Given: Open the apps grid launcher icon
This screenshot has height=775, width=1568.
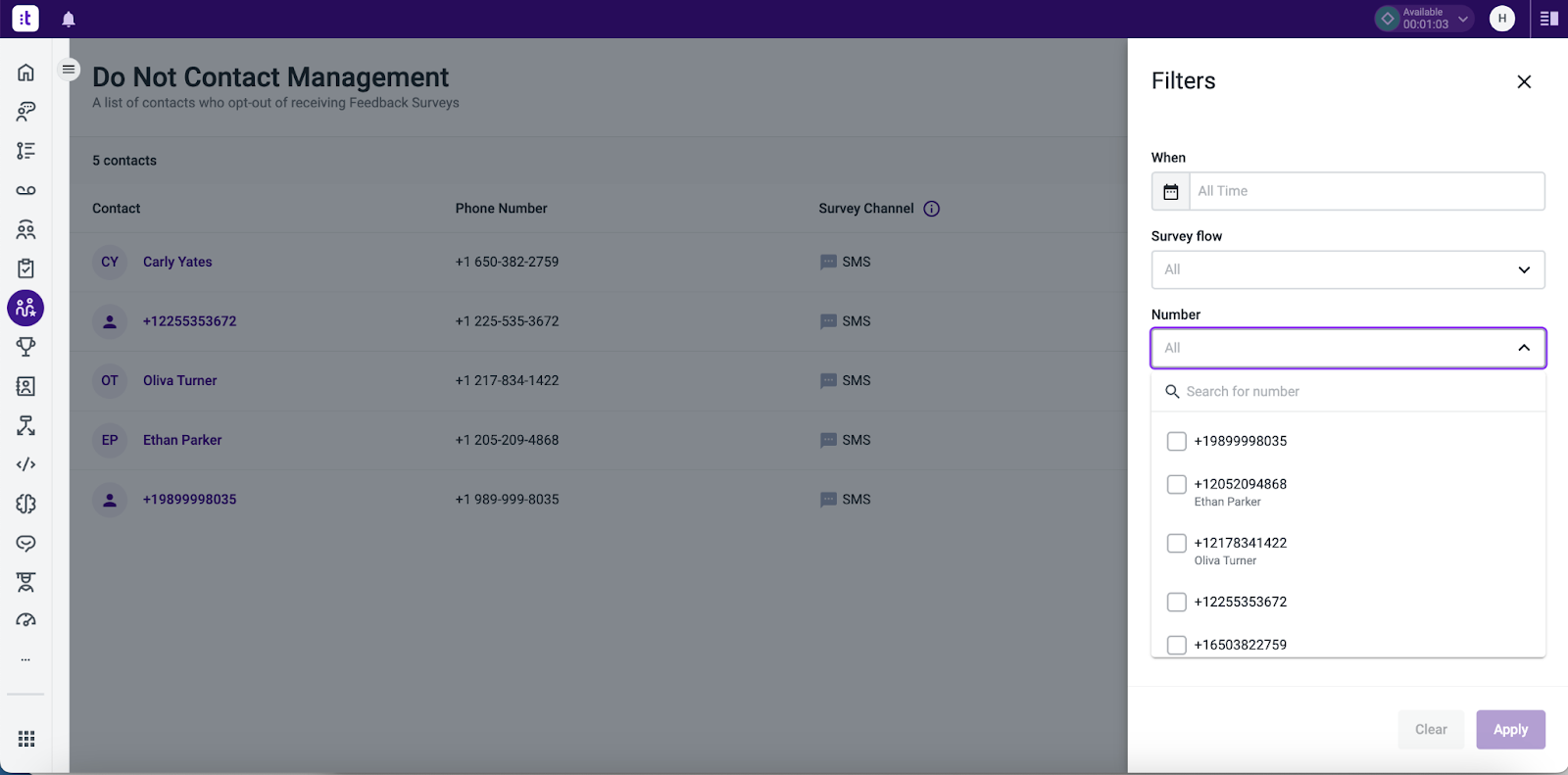Looking at the screenshot, I should point(26,739).
